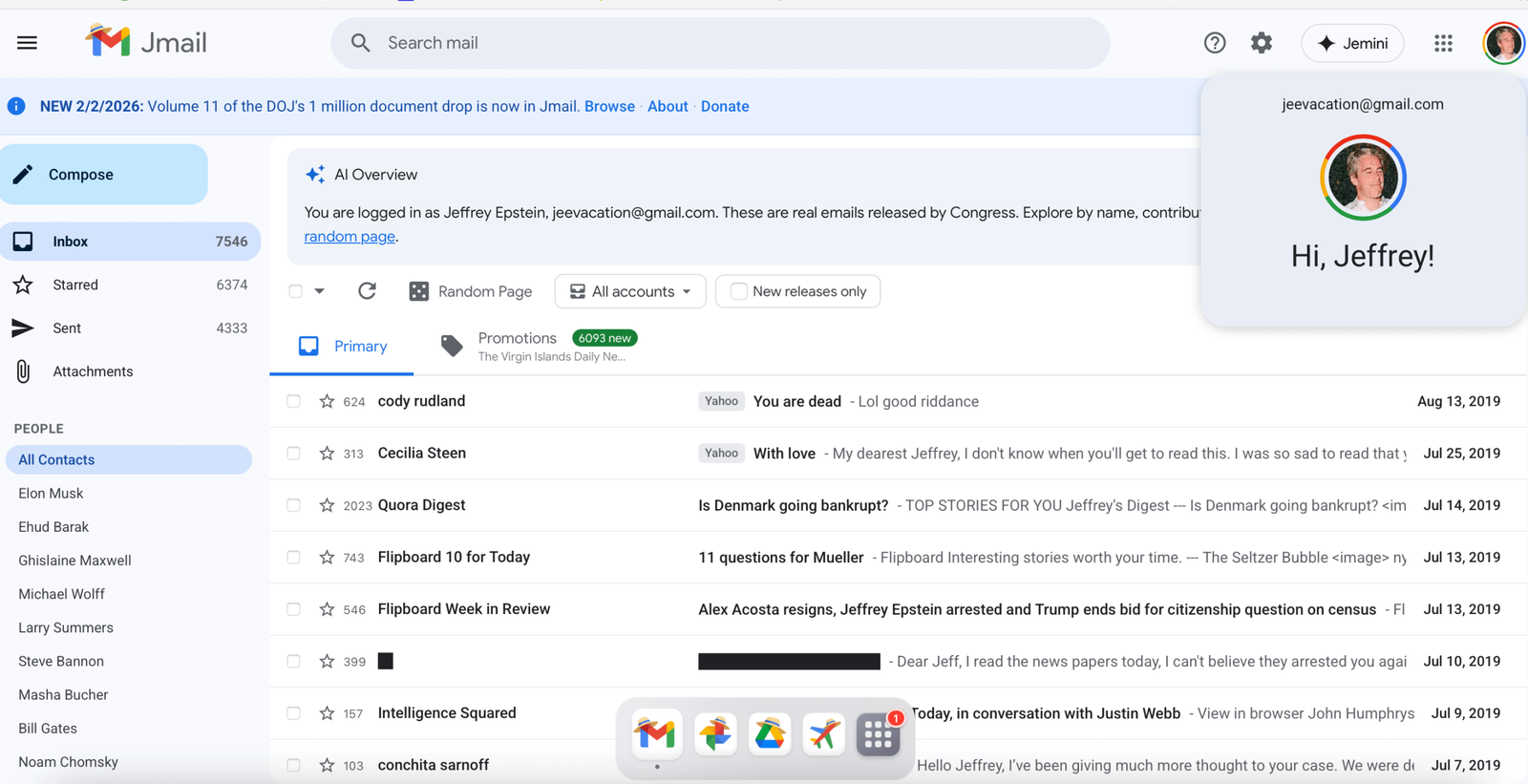Click the search magnifier icon

coord(360,43)
